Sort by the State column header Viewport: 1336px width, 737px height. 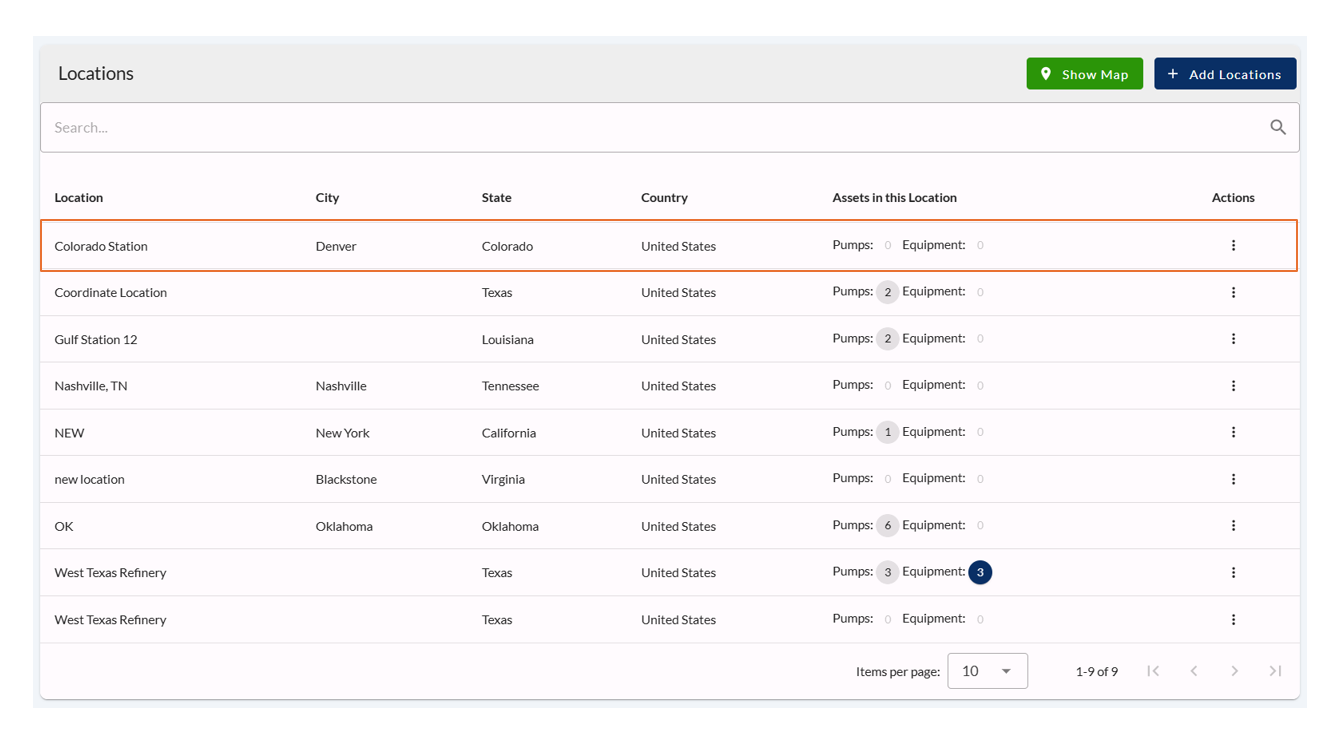pos(496,198)
